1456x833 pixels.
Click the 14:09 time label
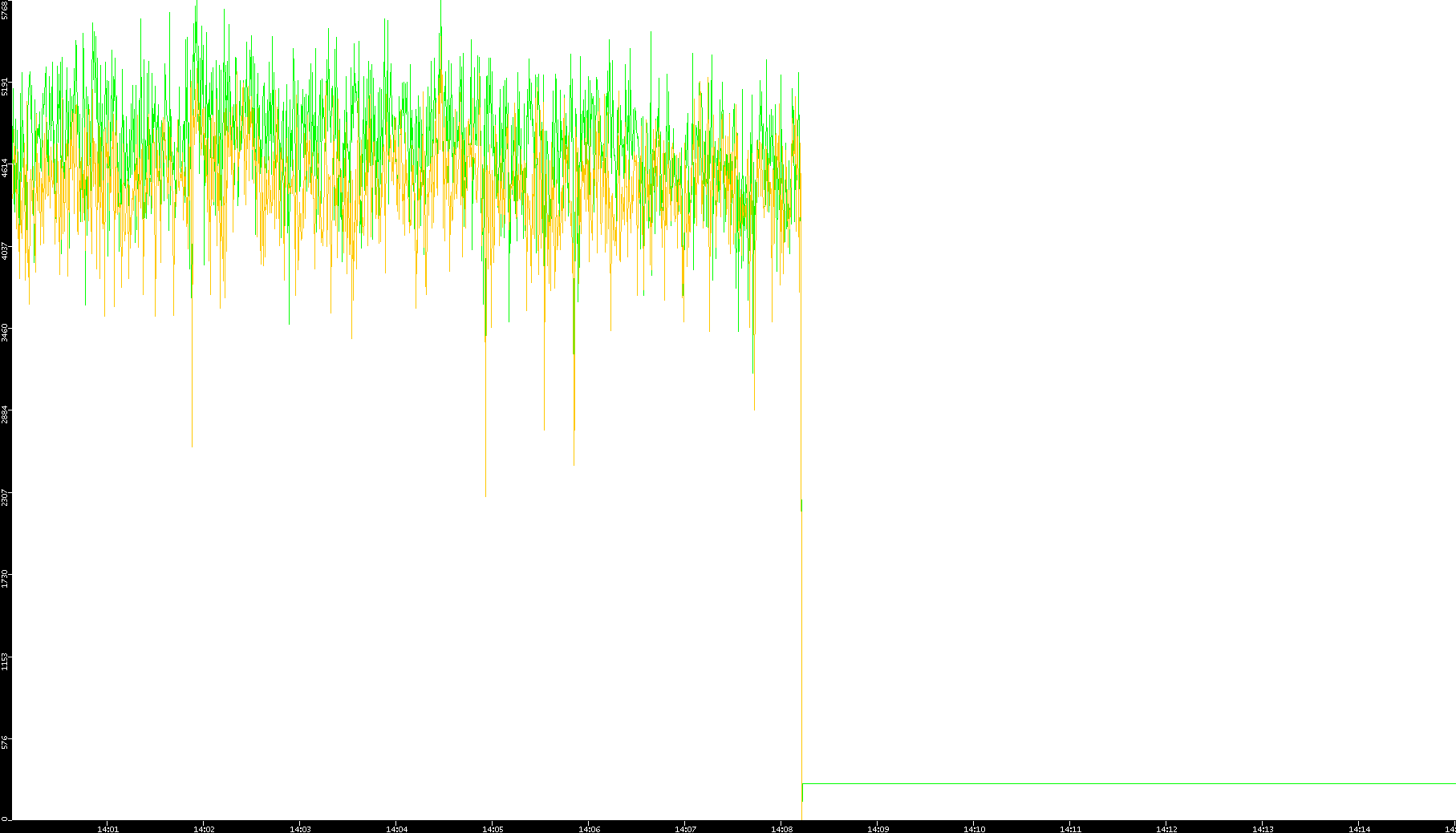pyautogui.click(x=878, y=829)
